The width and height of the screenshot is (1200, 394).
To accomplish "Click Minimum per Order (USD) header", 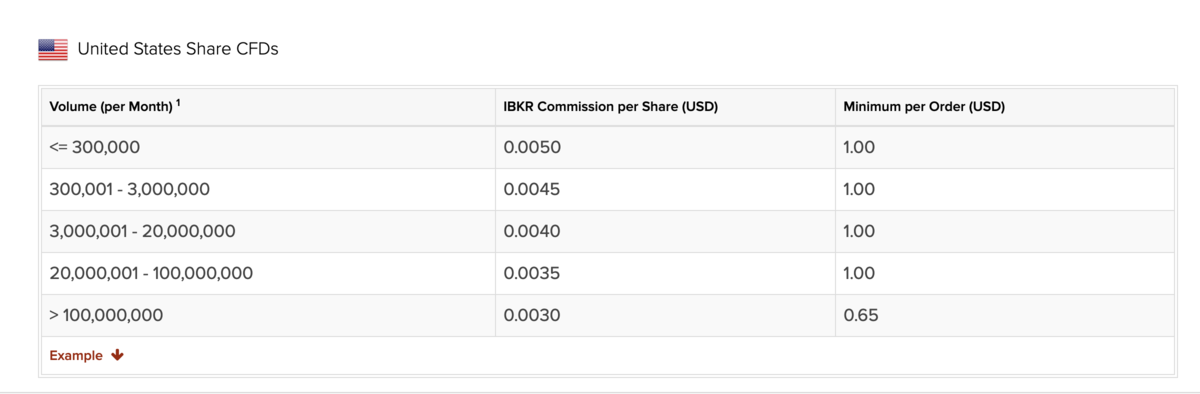I will click(x=924, y=107).
